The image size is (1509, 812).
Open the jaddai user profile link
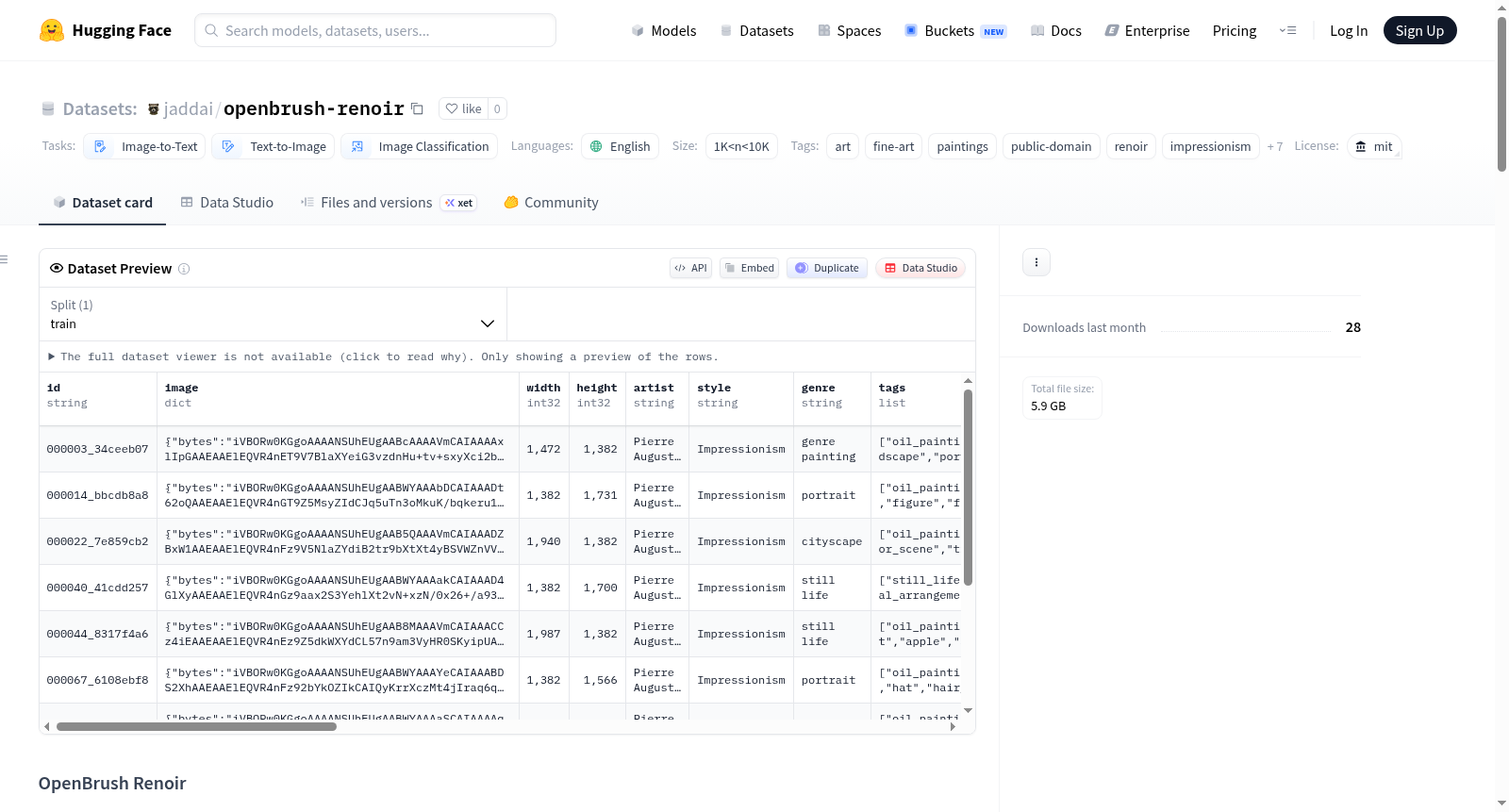(188, 108)
